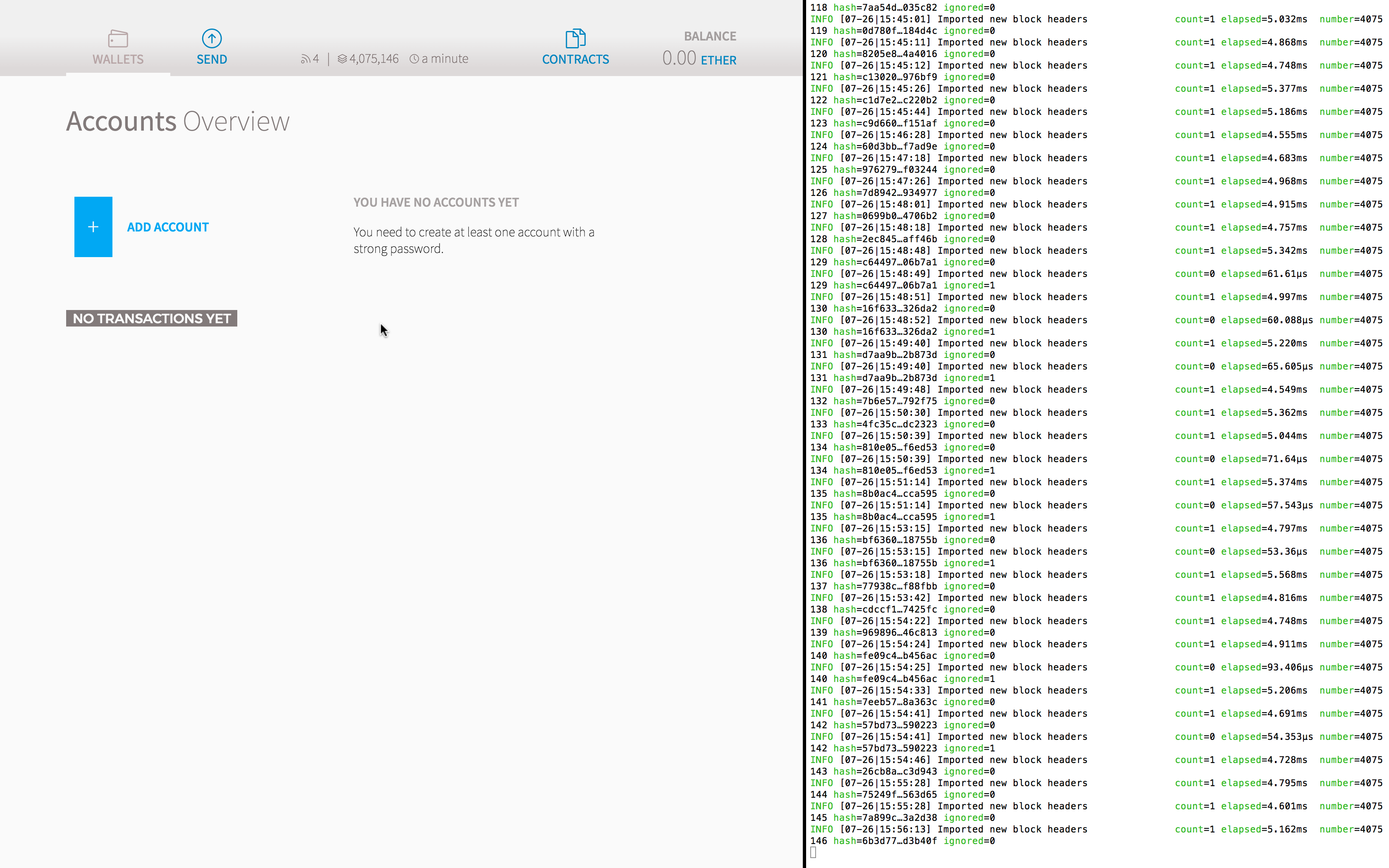The height and width of the screenshot is (868, 1389).
Task: Click the ETHER balance unit label
Action: (x=718, y=60)
